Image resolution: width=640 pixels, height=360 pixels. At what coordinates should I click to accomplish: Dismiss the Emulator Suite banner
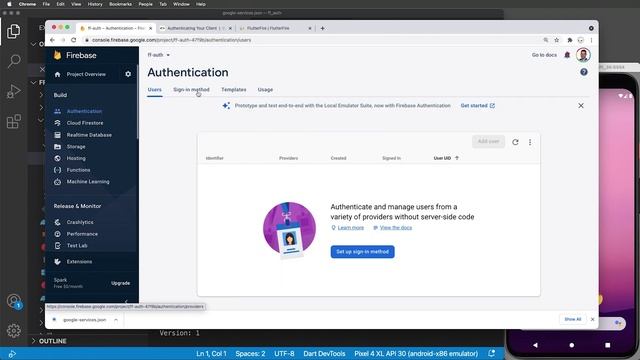pos(581,106)
